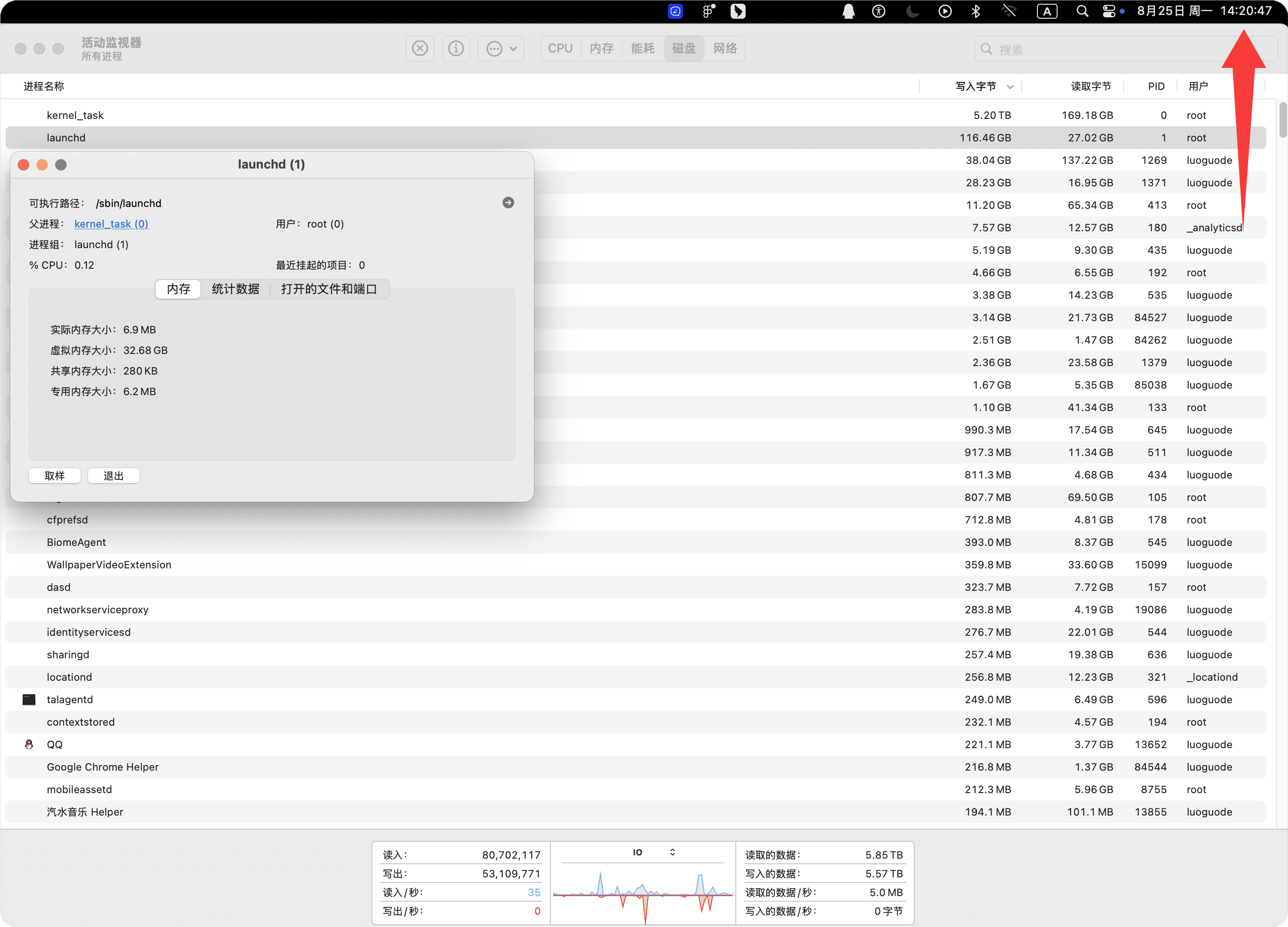Click the Bluetooth menu bar icon
Viewport: 1288px width, 927px height.
click(976, 11)
